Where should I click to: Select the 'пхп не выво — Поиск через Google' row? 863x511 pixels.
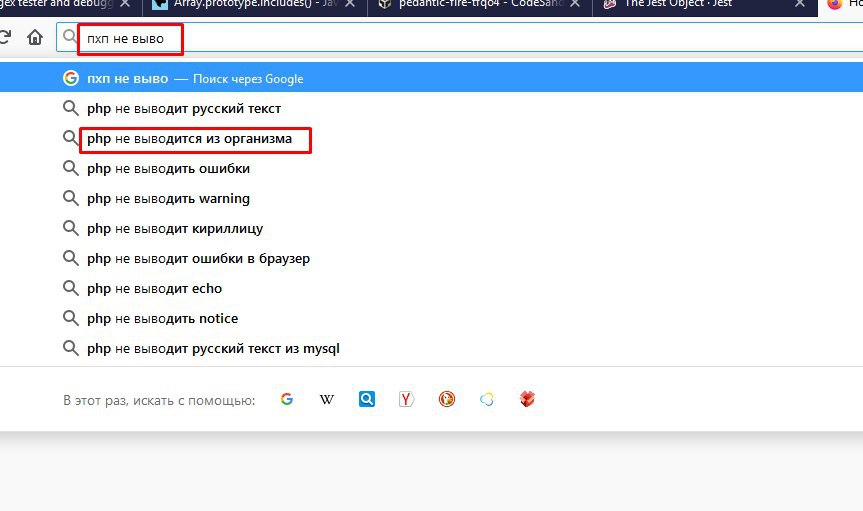click(x=432, y=78)
